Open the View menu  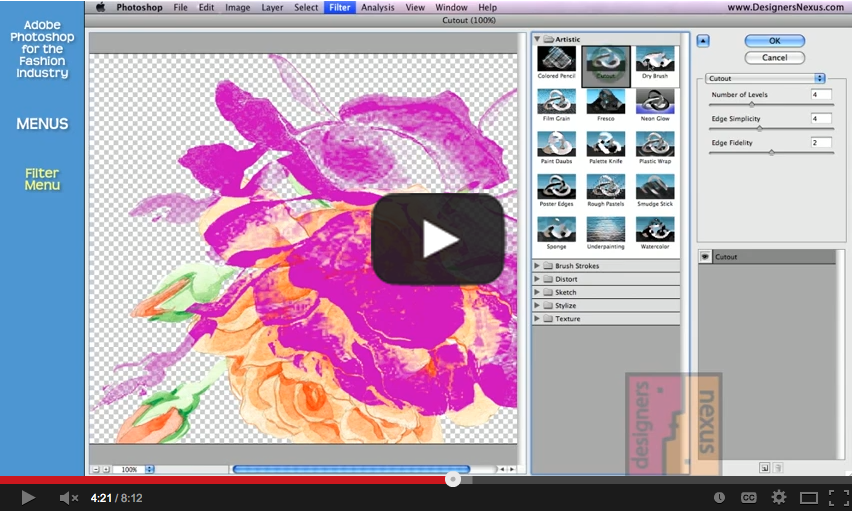(x=415, y=7)
